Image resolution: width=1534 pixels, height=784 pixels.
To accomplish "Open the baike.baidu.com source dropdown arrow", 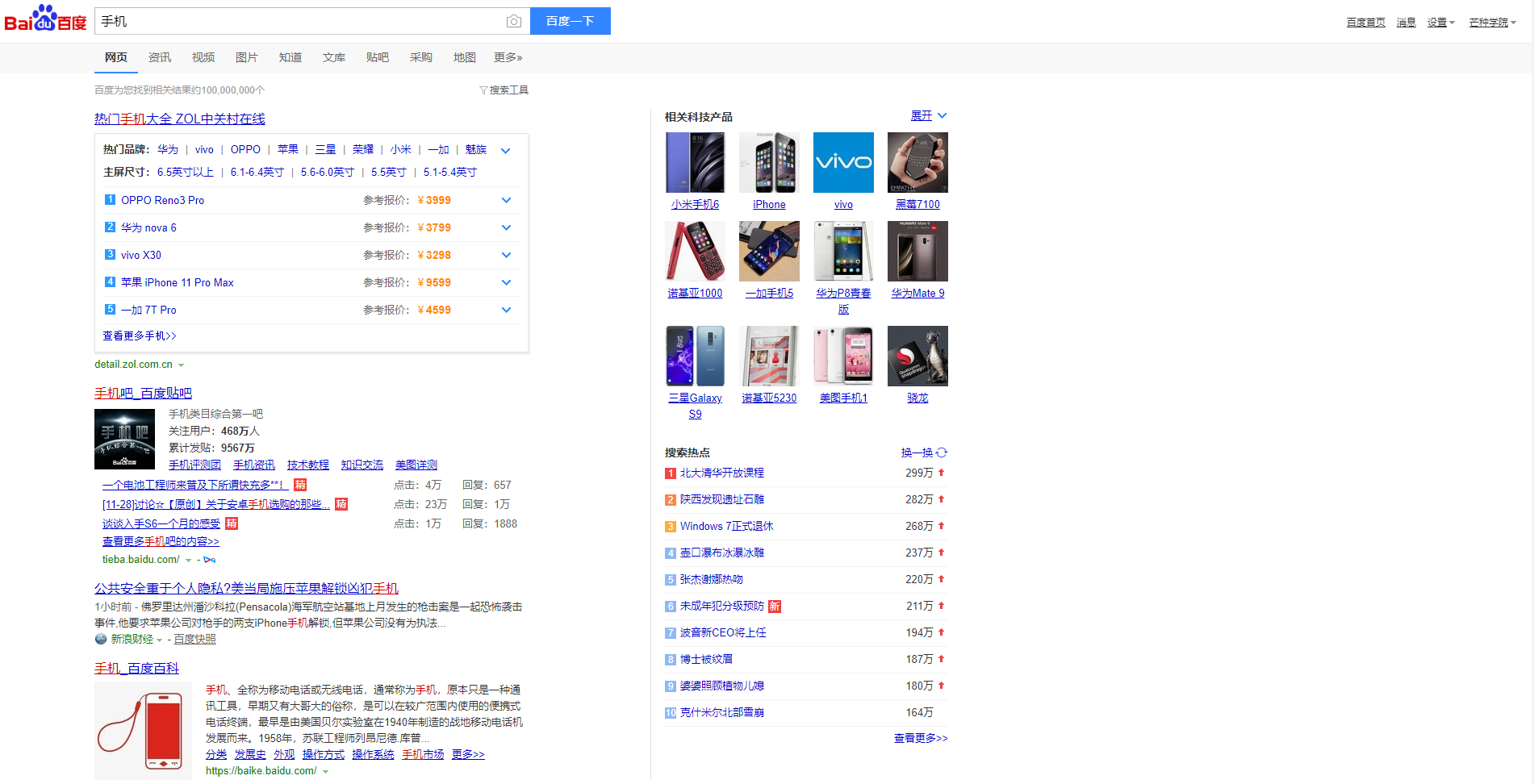I will click(x=325, y=772).
